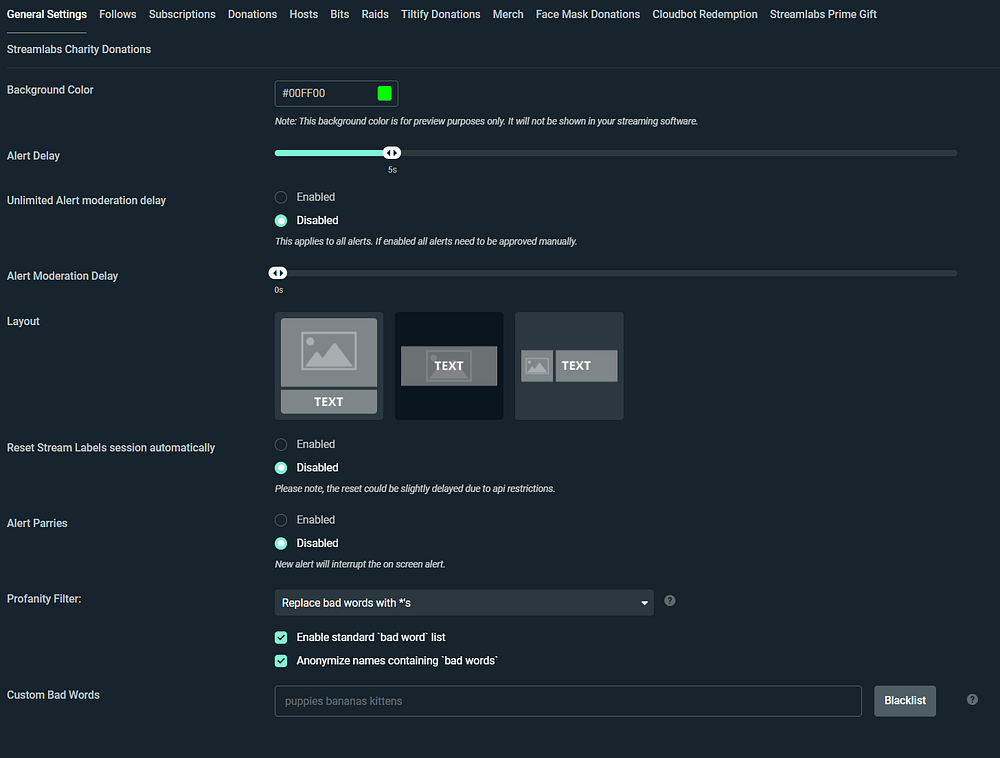1000x758 pixels.
Task: Open the Custom Bad Words help icon
Action: point(972,699)
